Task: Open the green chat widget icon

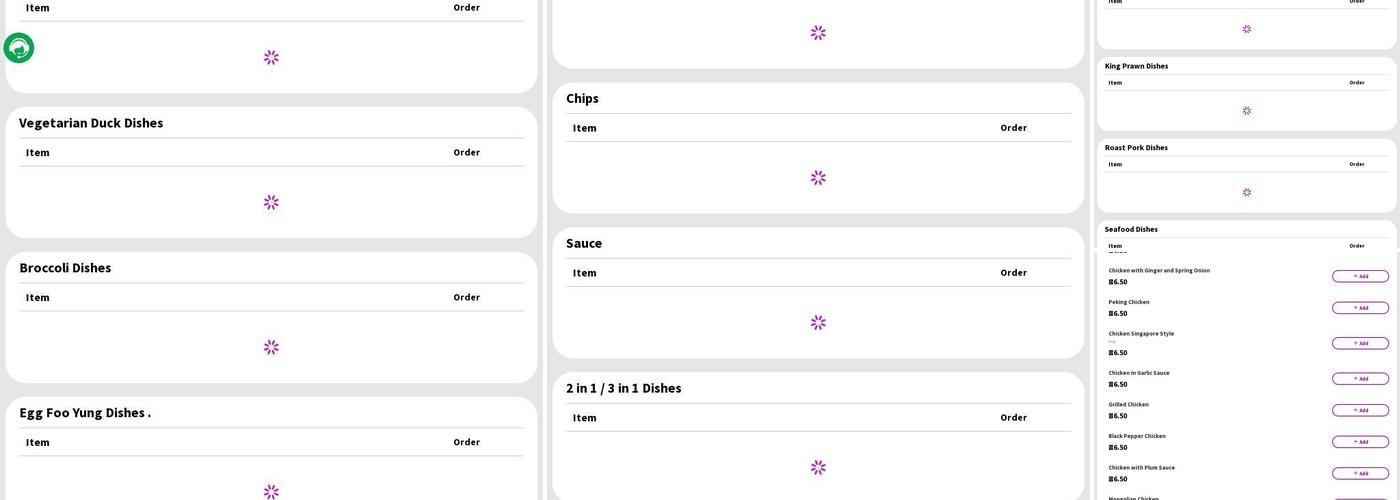Action: (19, 48)
